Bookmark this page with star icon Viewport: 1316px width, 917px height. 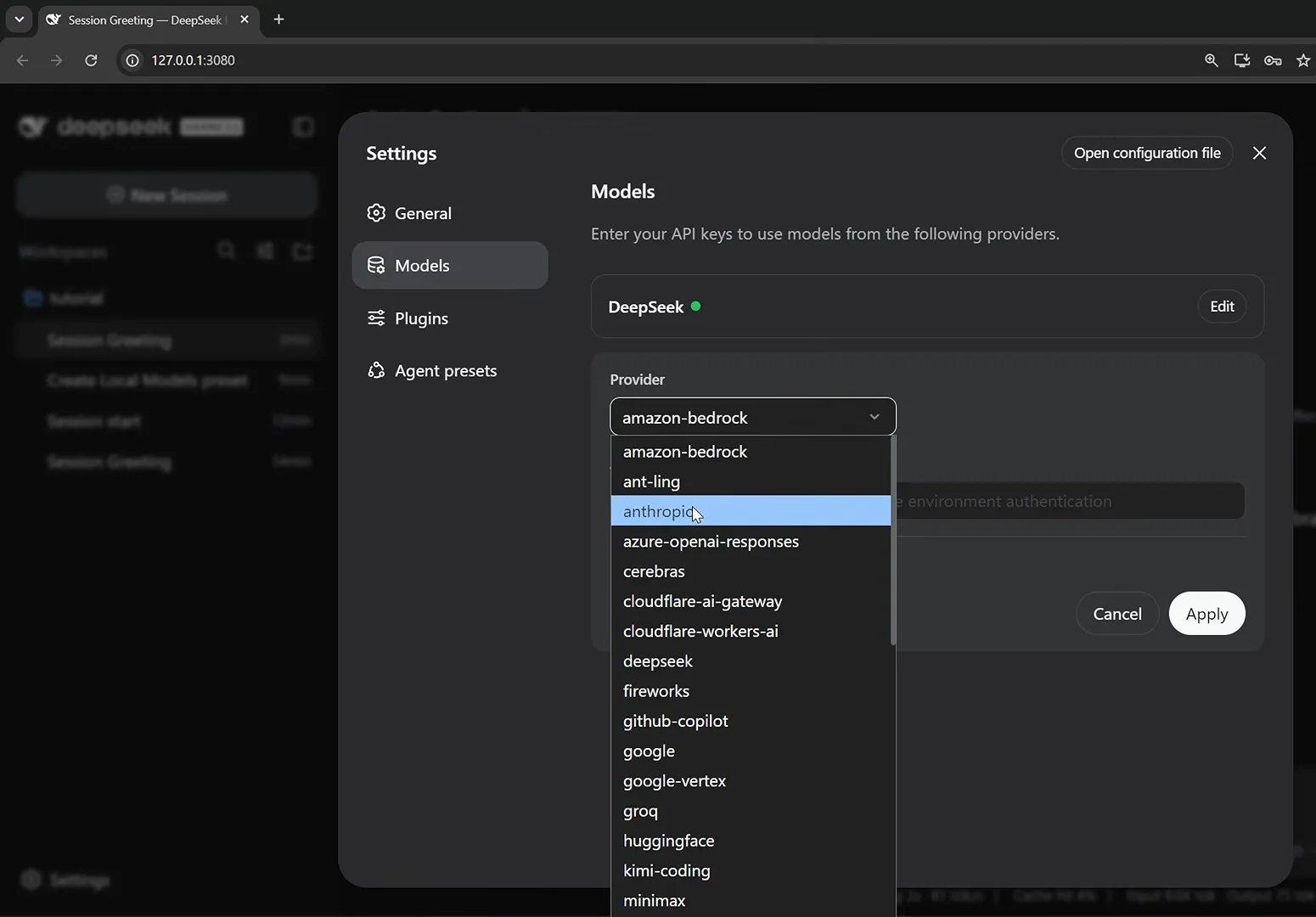1303,60
